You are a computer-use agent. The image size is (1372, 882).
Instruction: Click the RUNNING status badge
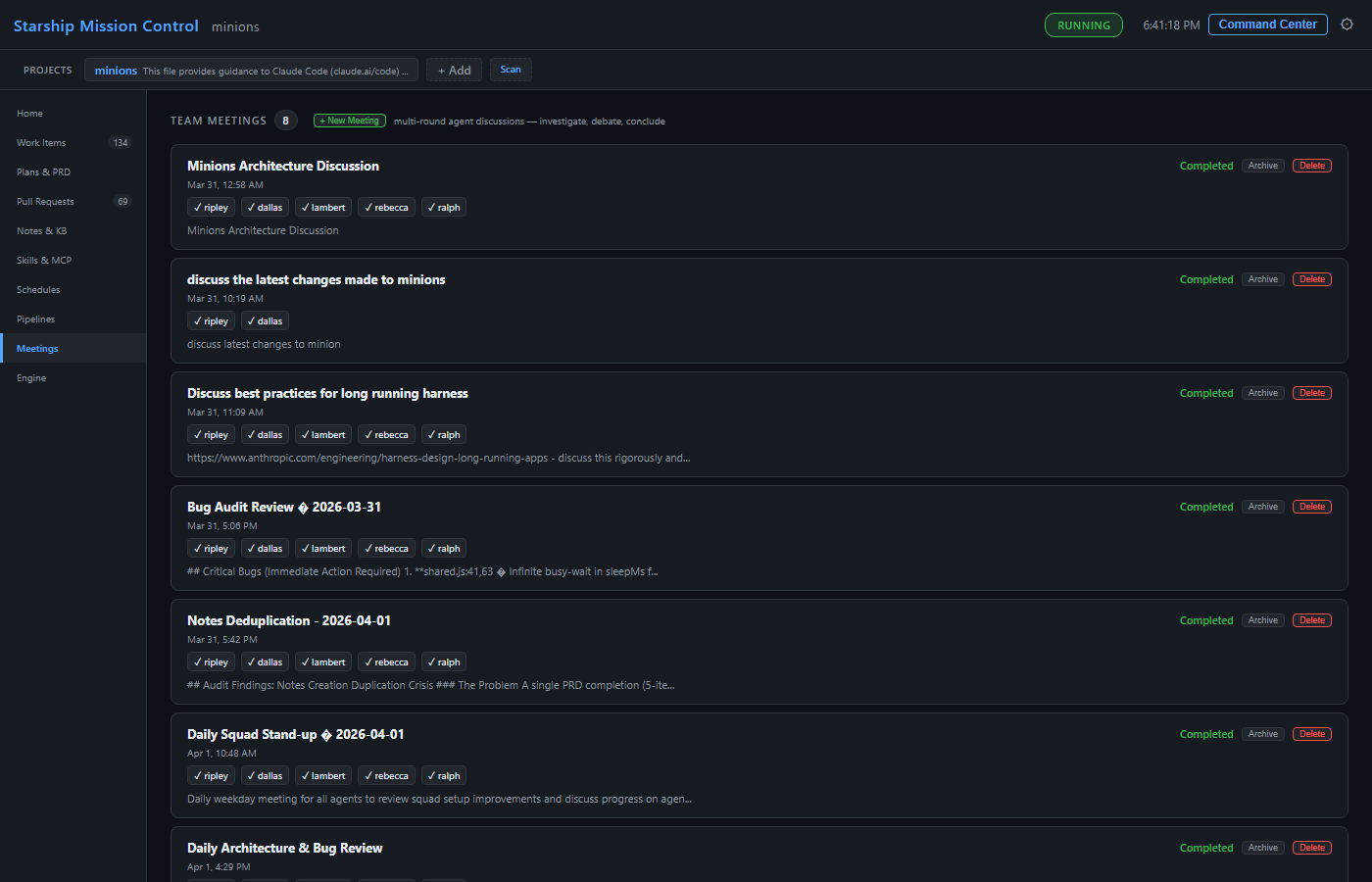1084,25
